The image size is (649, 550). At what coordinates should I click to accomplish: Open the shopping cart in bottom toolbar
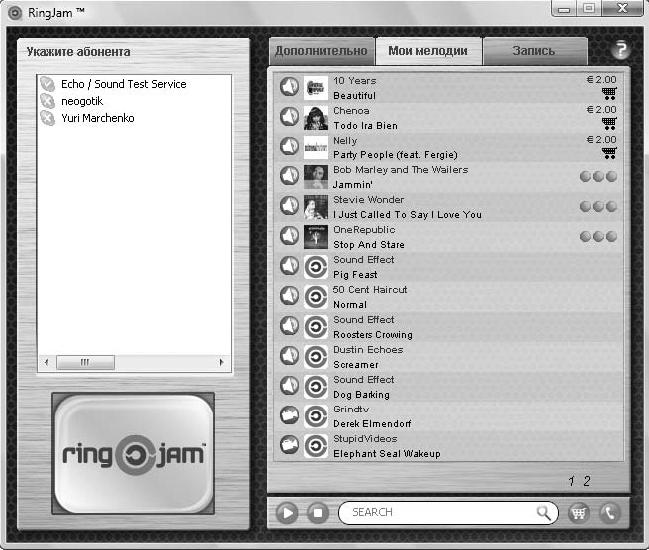tap(578, 513)
